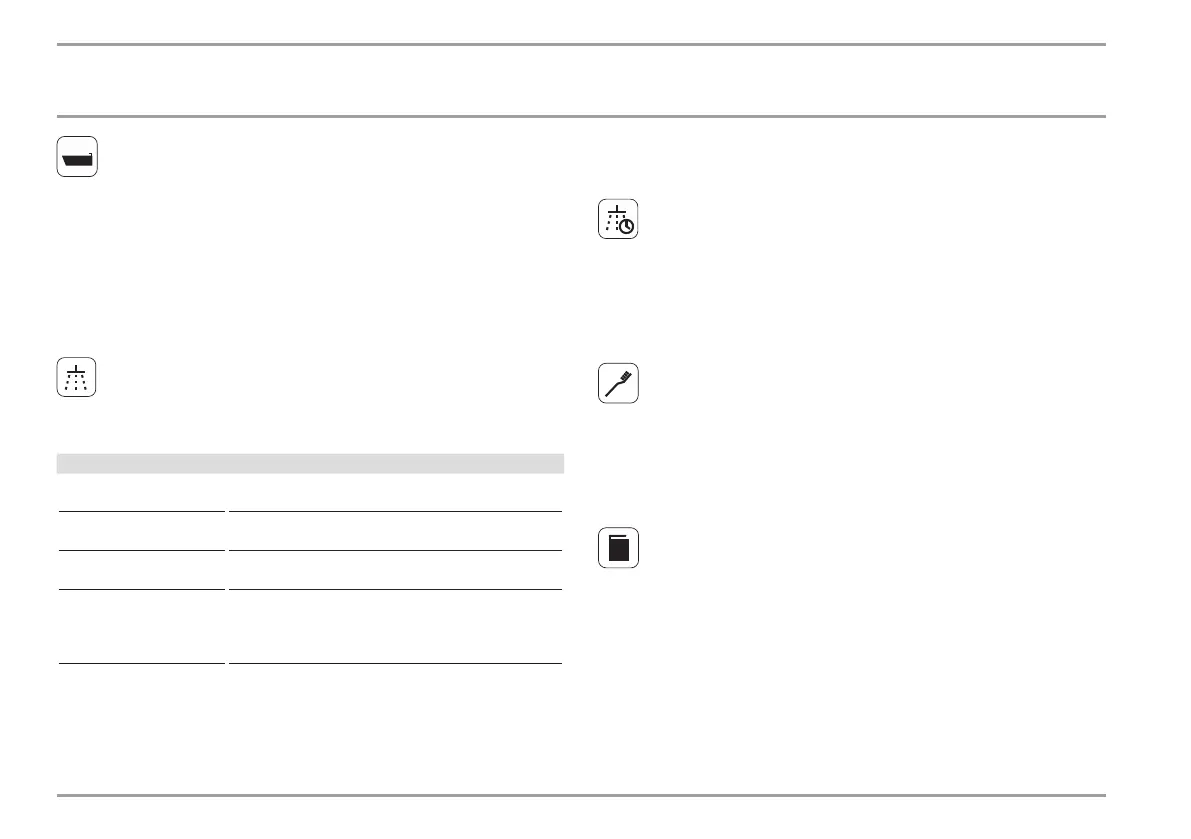This screenshot has width=1191, height=839.
Task: Click the grey table header bar
Action: coord(310,463)
